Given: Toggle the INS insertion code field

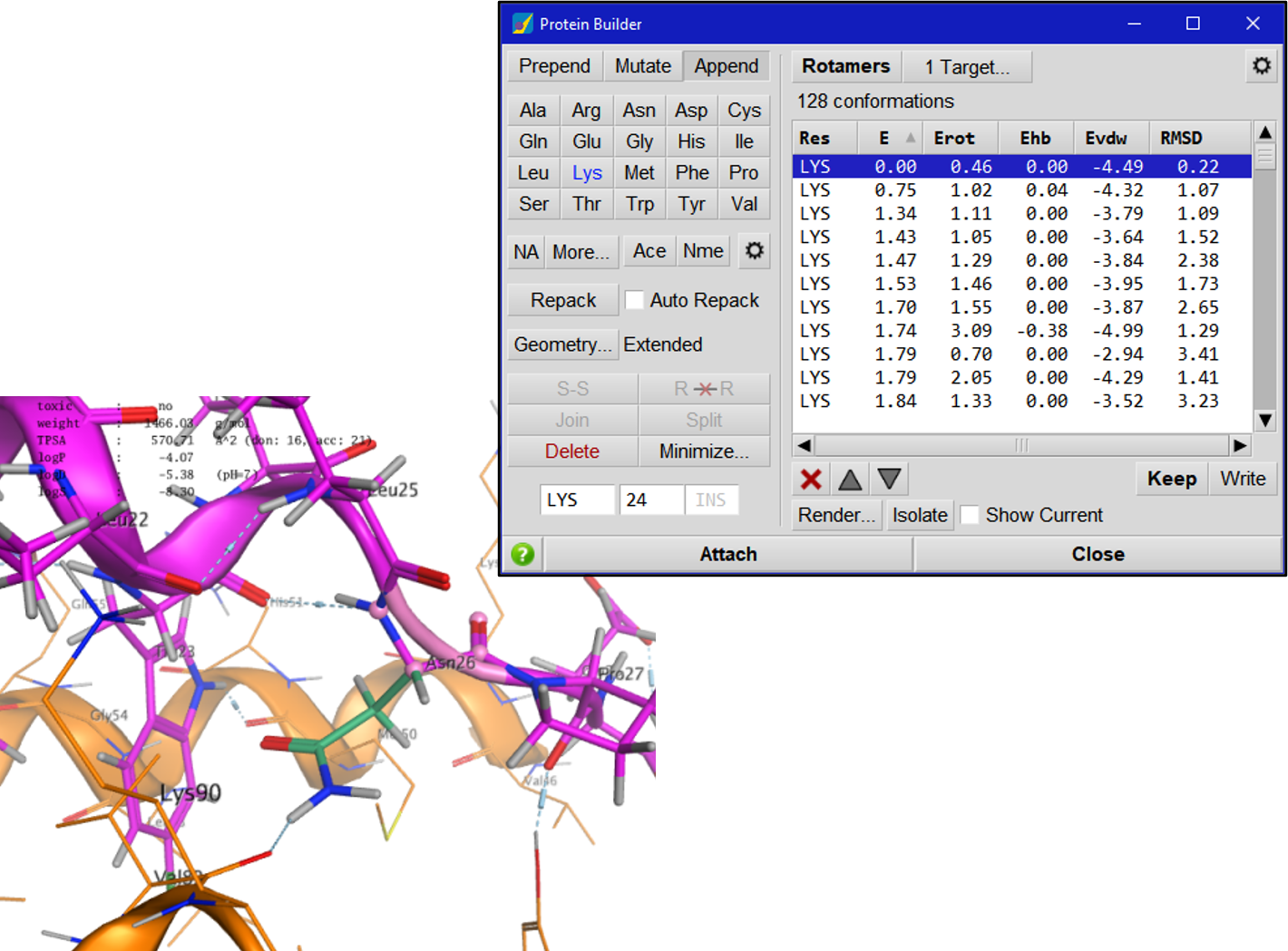Looking at the screenshot, I should (x=711, y=500).
